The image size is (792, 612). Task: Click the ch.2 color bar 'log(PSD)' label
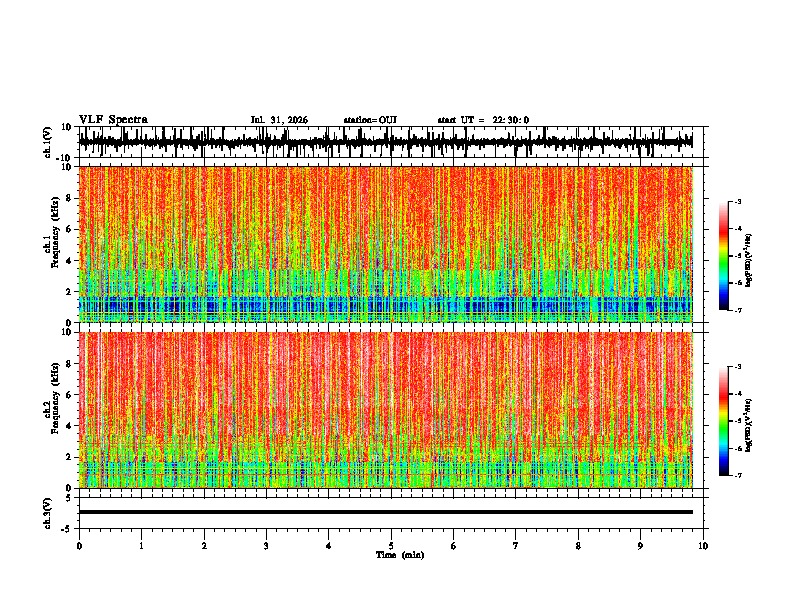pyautogui.click(x=749, y=425)
